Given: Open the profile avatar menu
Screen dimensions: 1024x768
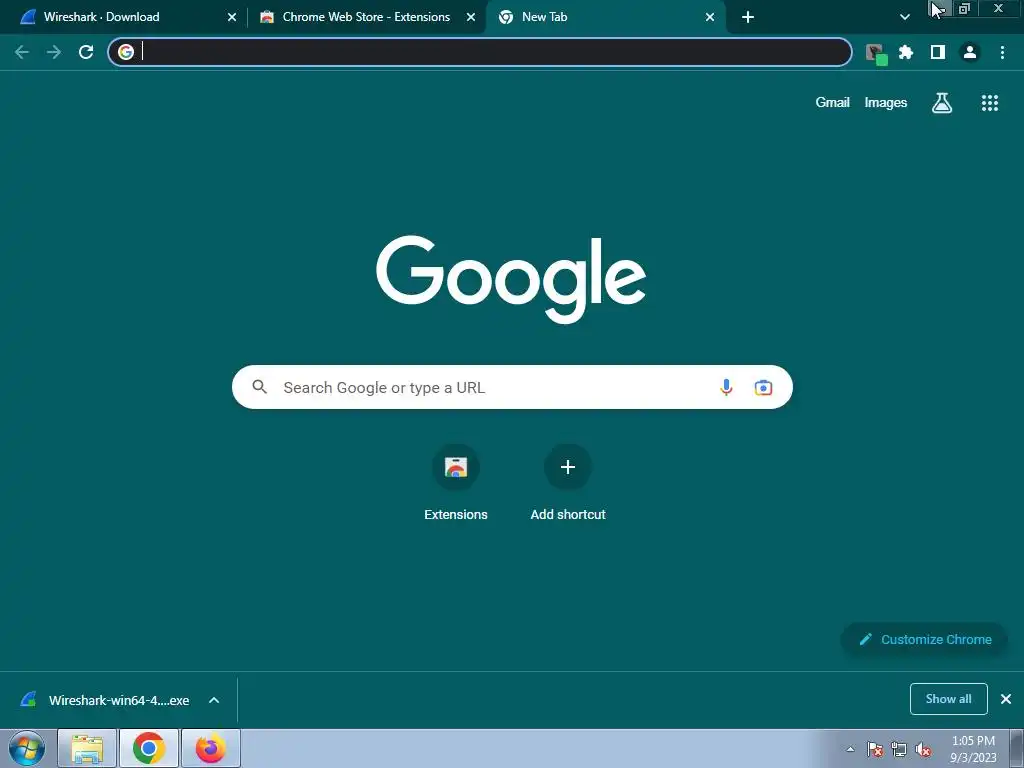Looking at the screenshot, I should point(970,52).
